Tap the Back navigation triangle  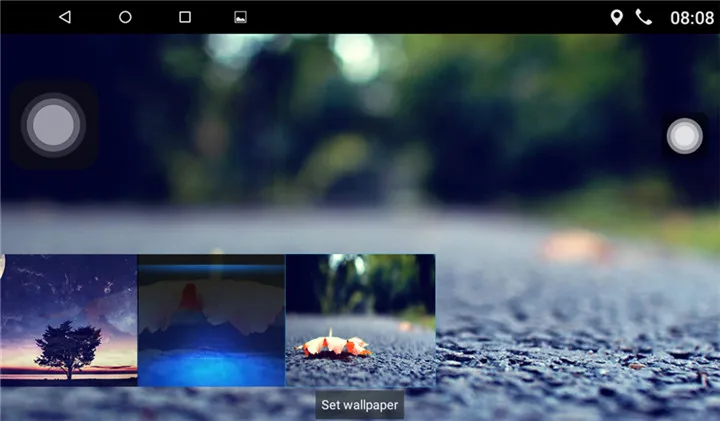coord(65,17)
